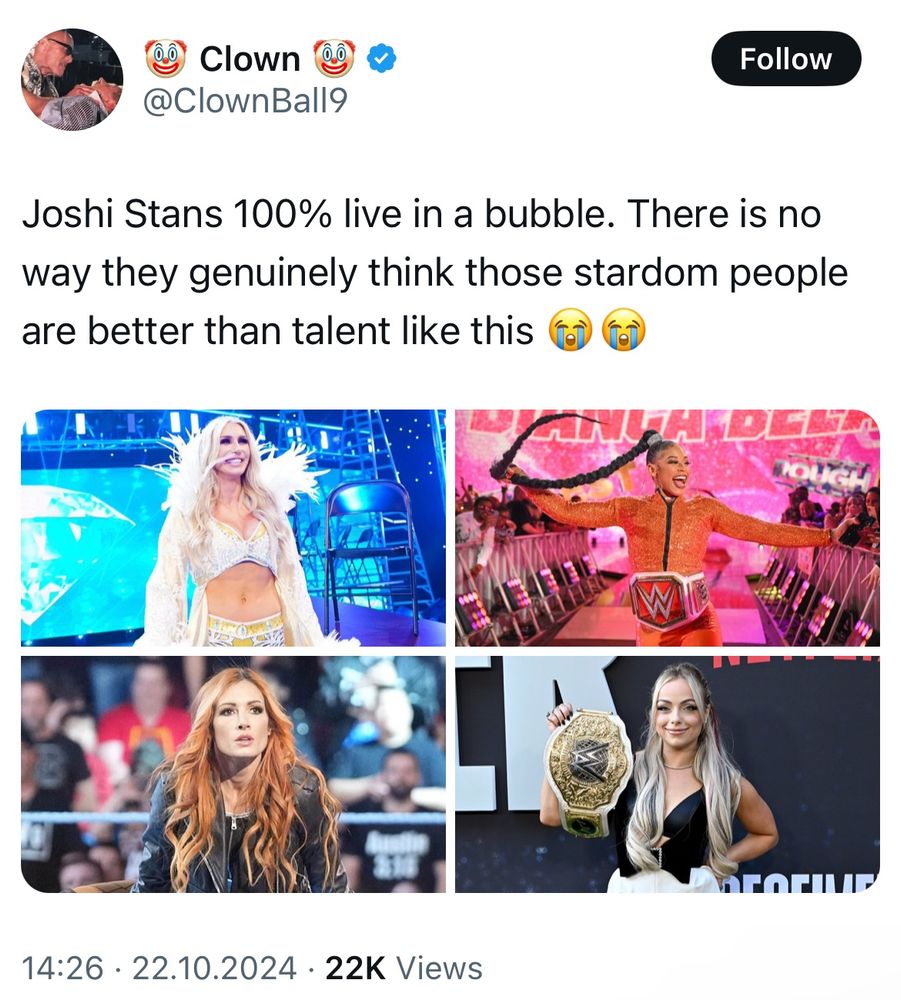Click the 14:26 timestamp
Viewport: 901px width, 1000px height.
(62, 967)
